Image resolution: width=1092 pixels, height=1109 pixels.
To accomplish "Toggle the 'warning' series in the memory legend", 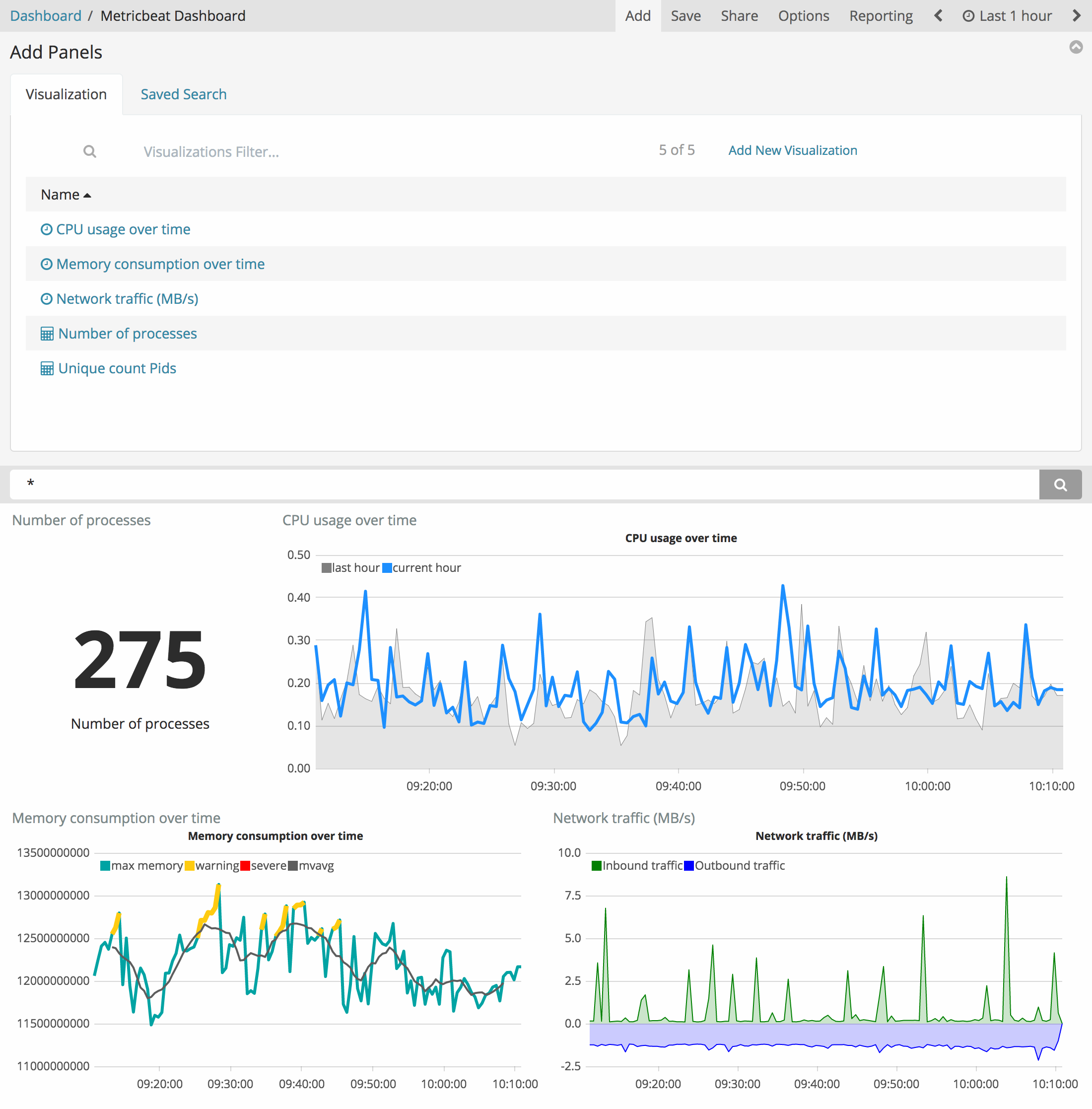I will (x=217, y=865).
